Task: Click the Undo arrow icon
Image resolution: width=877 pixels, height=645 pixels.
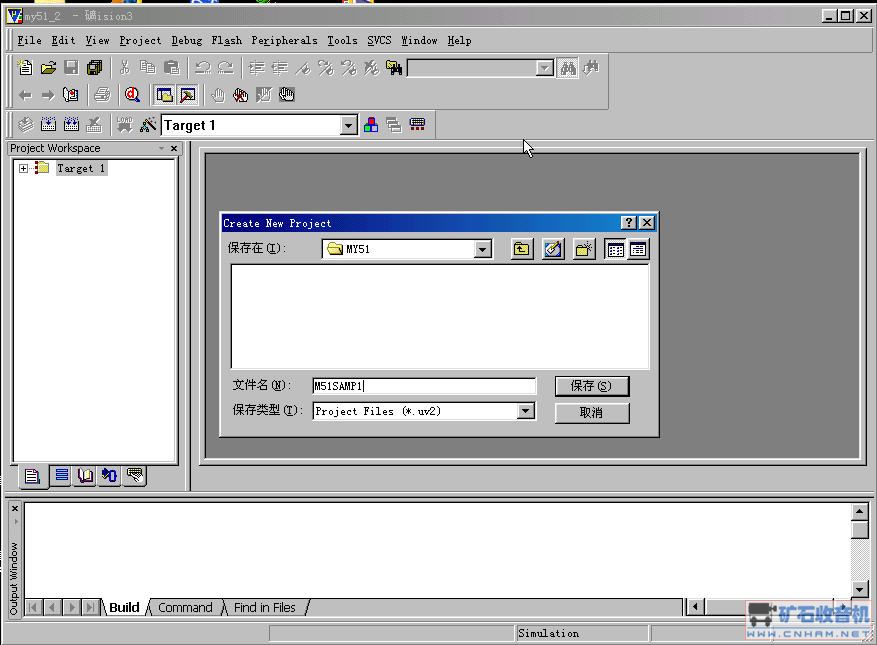Action: coord(202,68)
